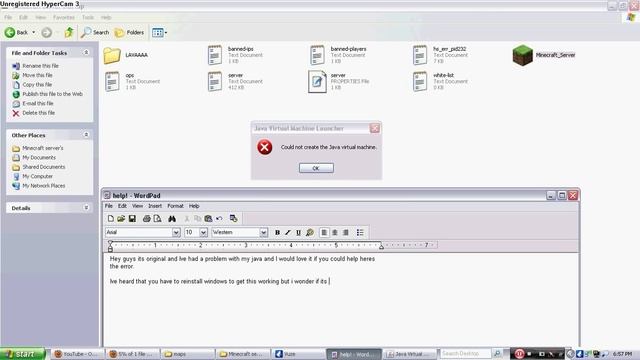The image size is (640, 360).
Task: Print preview icon in WordPad
Action: coord(157,219)
